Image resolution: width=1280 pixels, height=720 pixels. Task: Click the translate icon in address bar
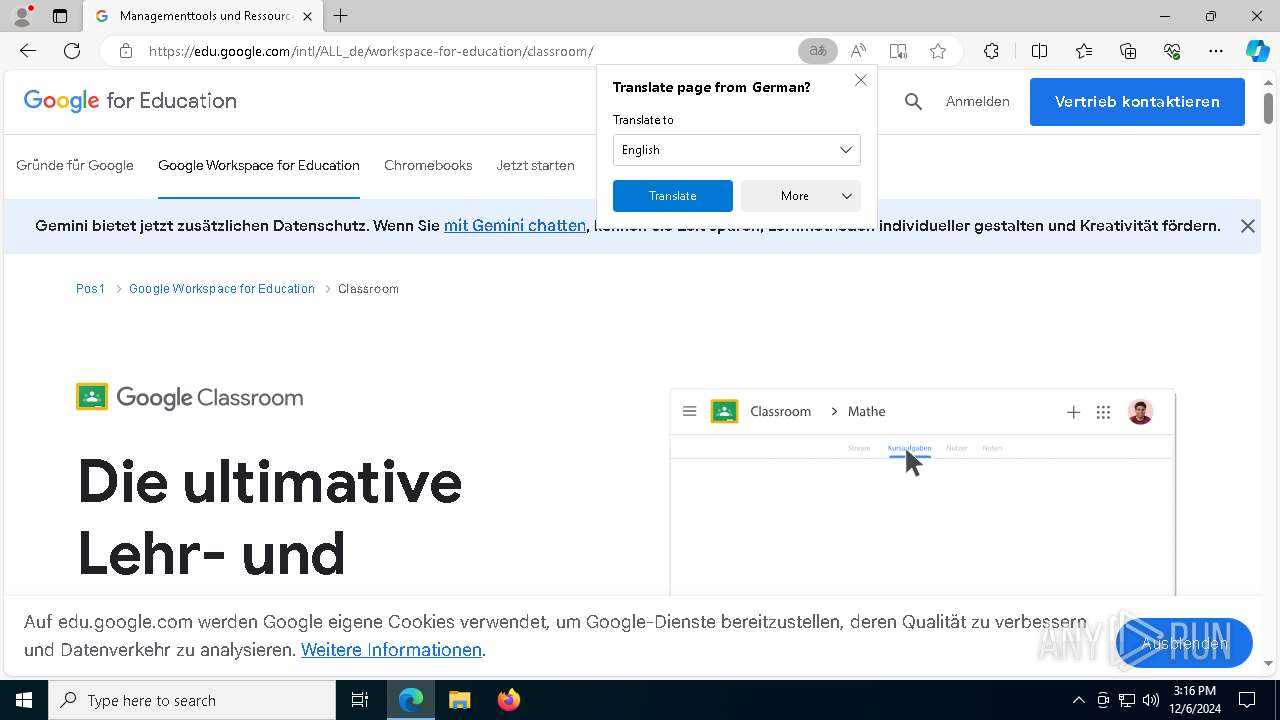click(x=818, y=51)
